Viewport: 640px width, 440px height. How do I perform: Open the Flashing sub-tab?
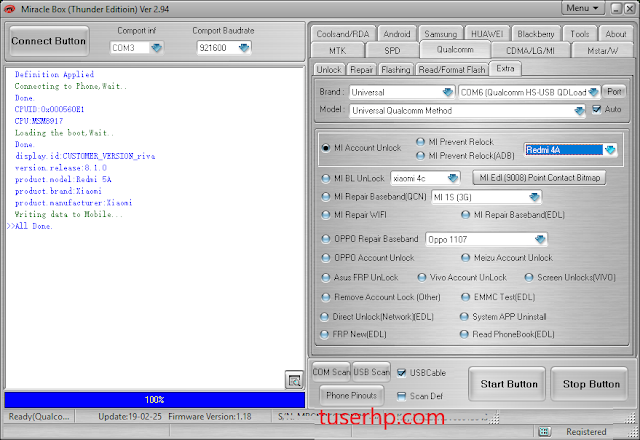pyautogui.click(x=396, y=70)
